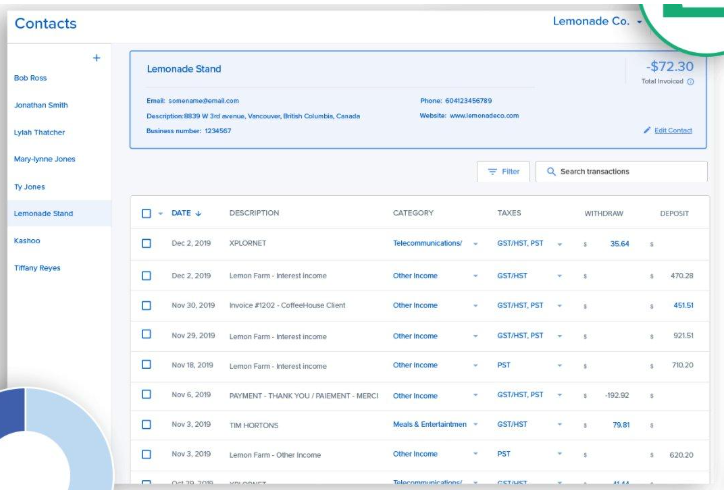The image size is (724, 493).
Task: Select Lemonade Stand in contact list
Action: coord(43,214)
